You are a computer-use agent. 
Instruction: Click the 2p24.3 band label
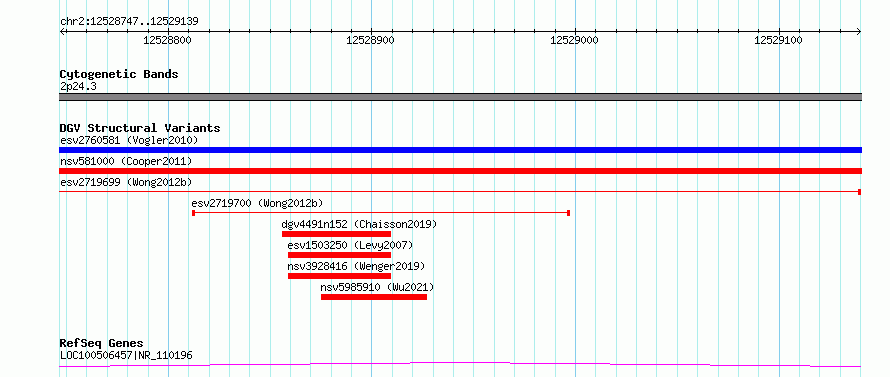point(78,86)
